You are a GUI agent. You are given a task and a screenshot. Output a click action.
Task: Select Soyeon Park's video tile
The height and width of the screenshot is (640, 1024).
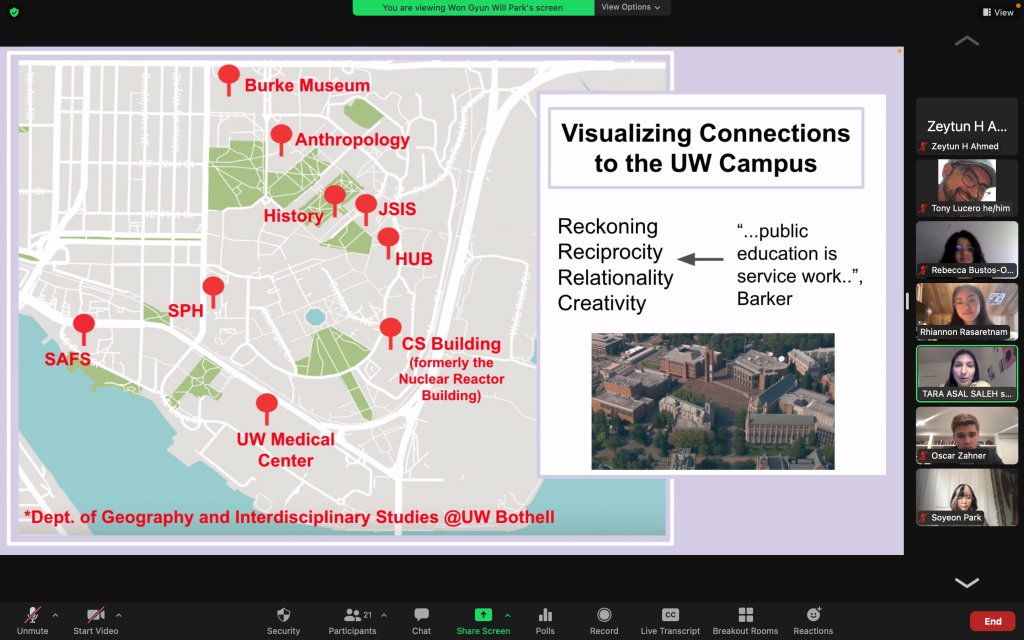967,496
